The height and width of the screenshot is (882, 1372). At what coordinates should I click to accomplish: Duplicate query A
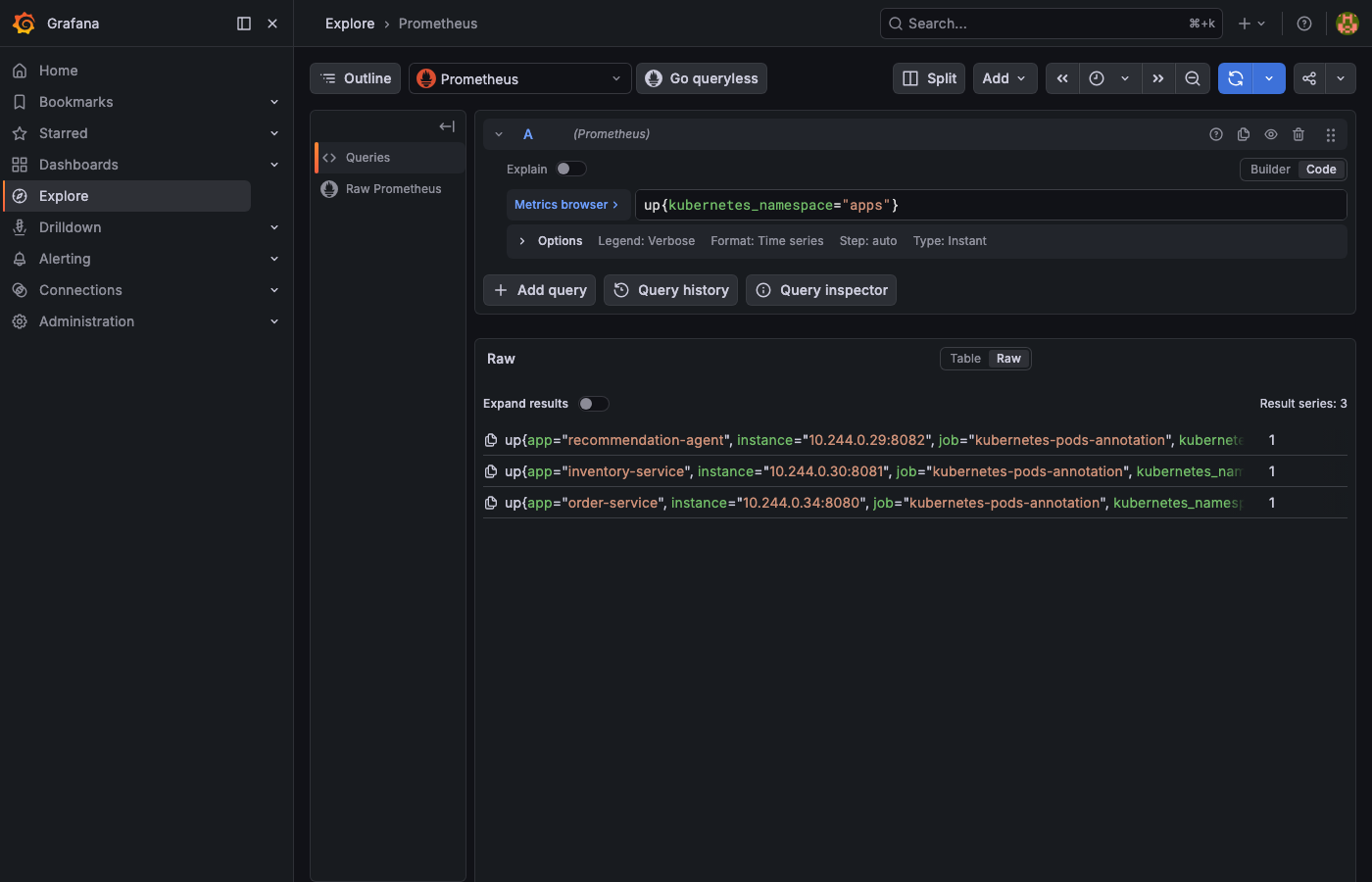click(1244, 134)
